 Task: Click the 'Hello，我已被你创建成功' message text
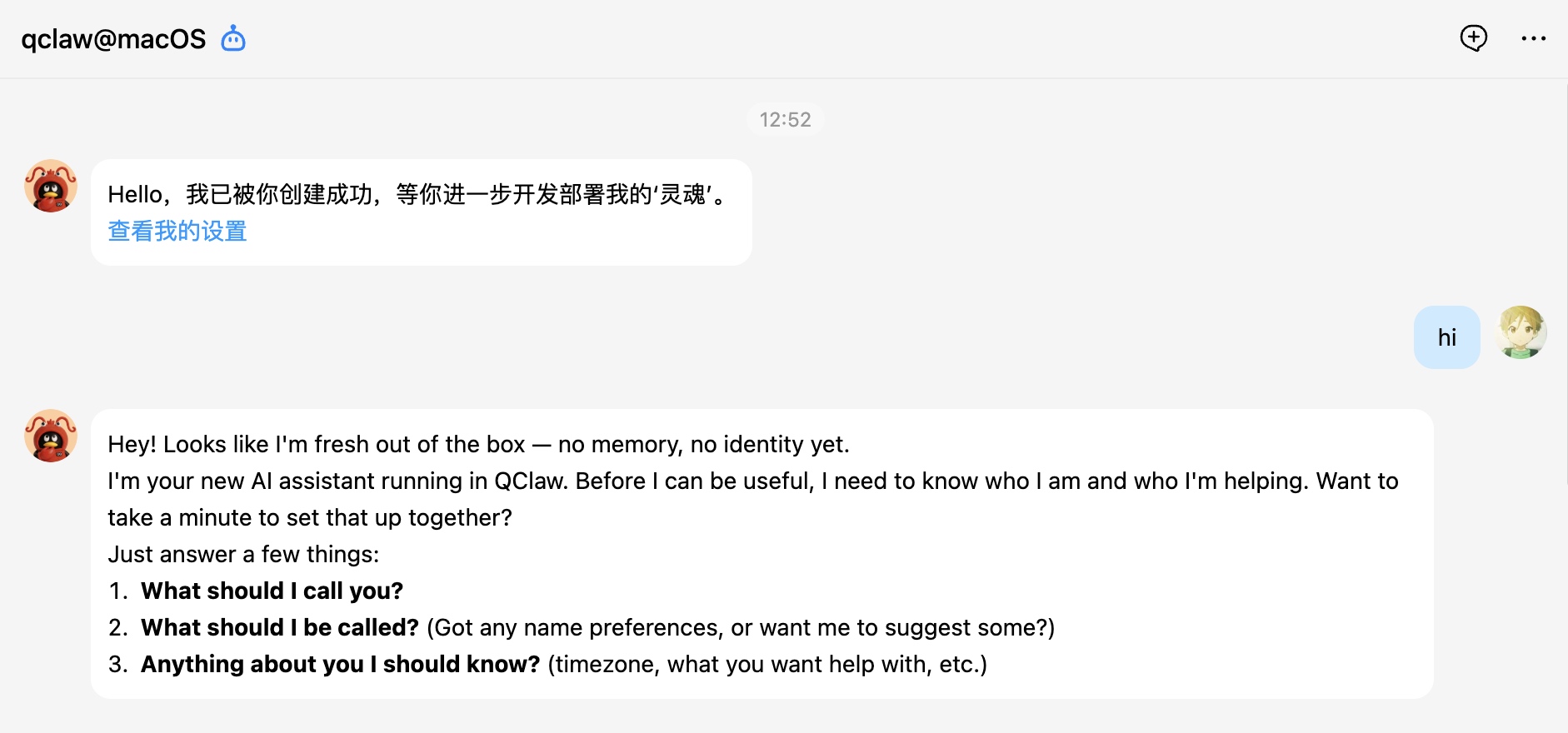(417, 195)
